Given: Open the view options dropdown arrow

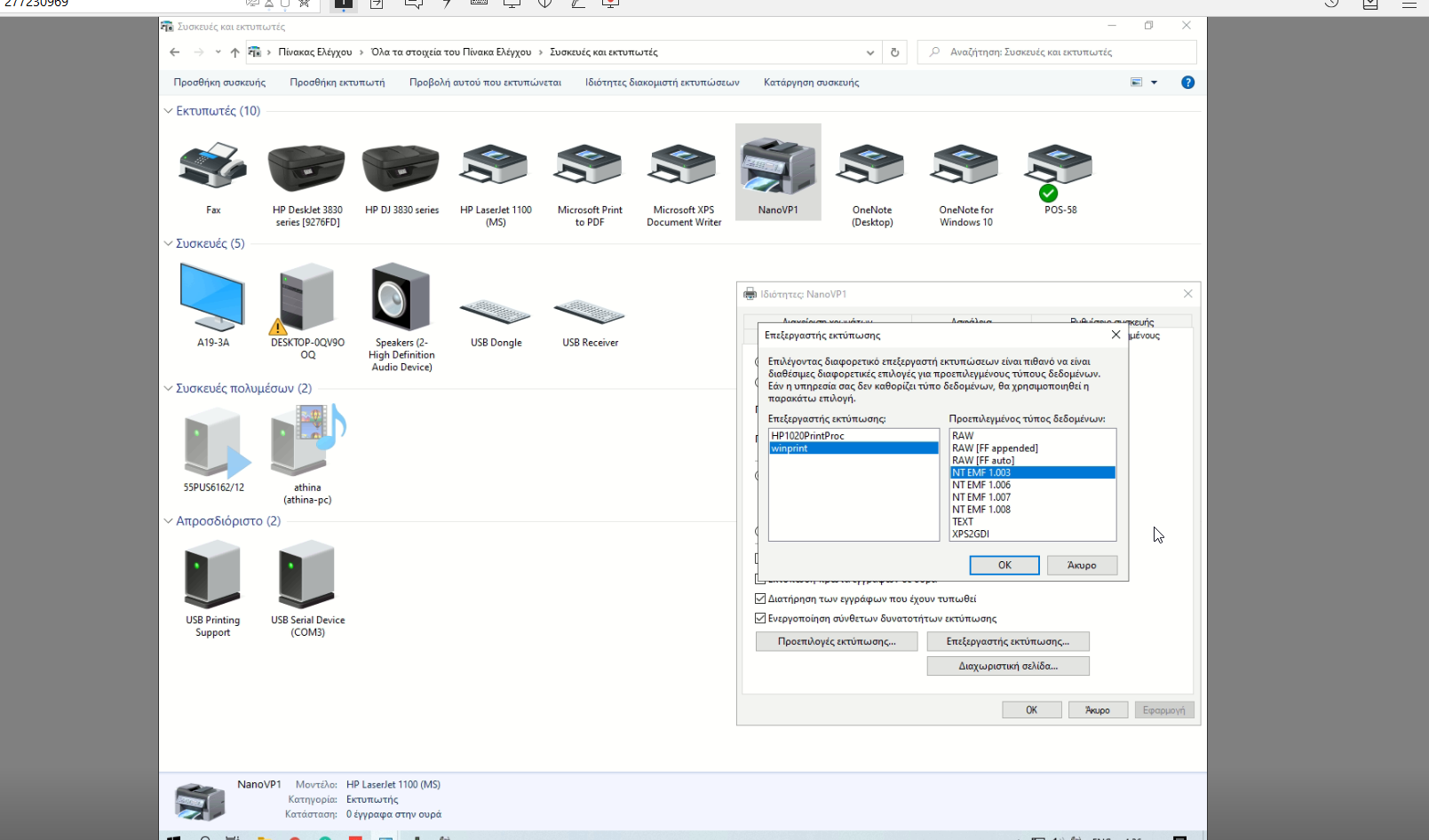Looking at the screenshot, I should (x=1155, y=83).
